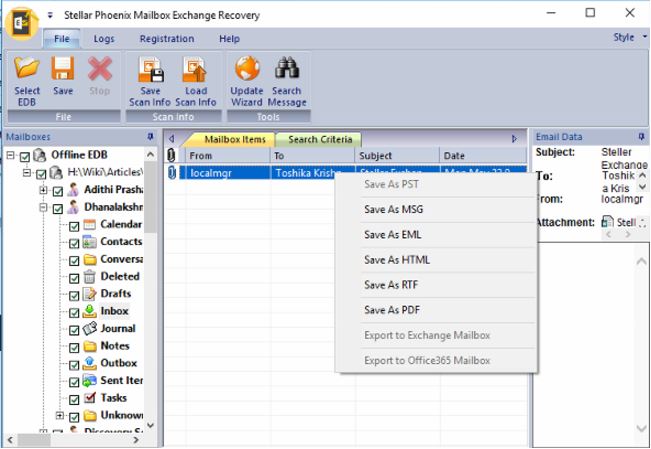This screenshot has height=449, width=651.
Task: Collapse the Offline EDB tree node
Action: [x=10, y=155]
